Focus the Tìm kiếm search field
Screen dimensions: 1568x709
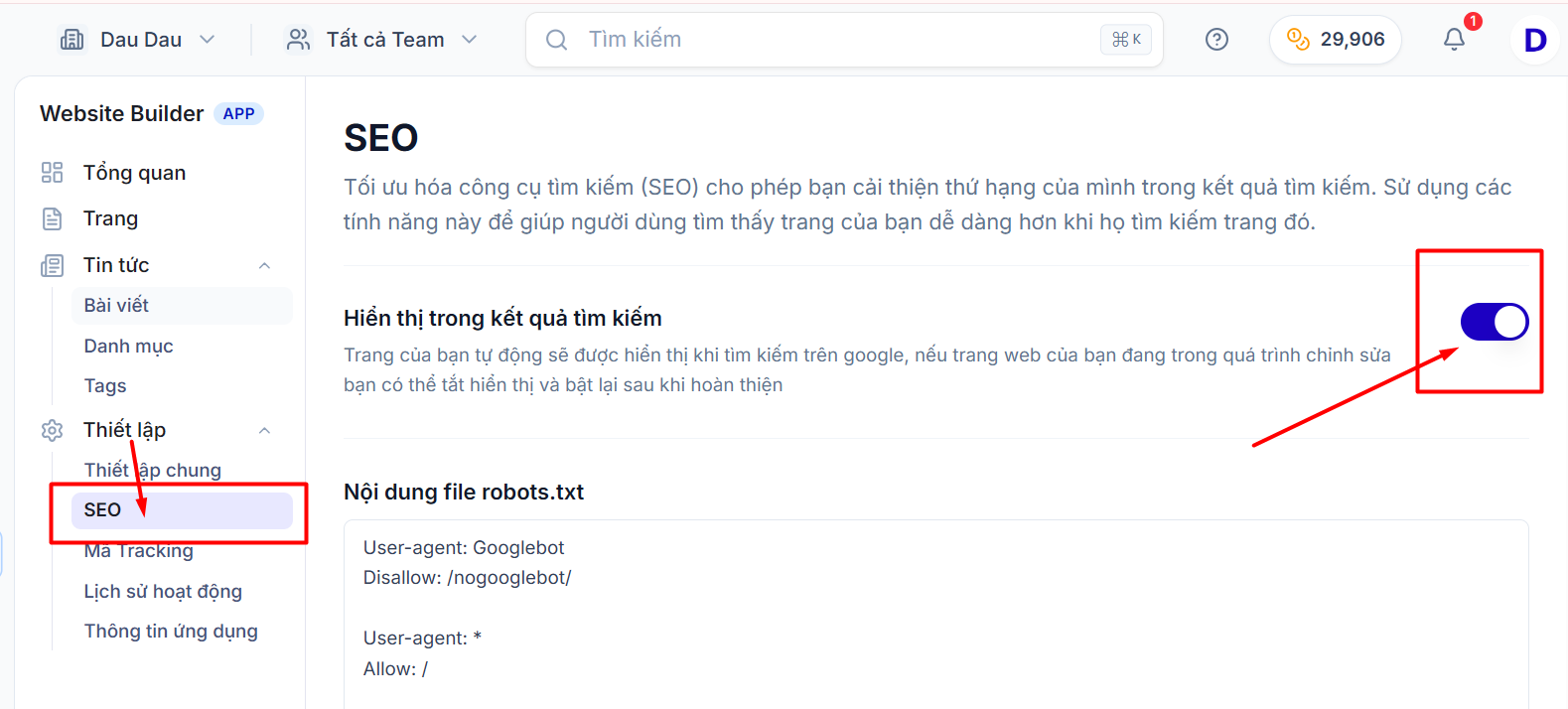point(844,40)
